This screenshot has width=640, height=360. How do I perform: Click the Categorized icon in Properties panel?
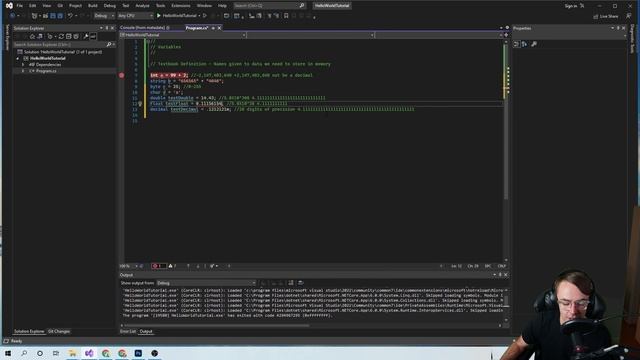516,44
